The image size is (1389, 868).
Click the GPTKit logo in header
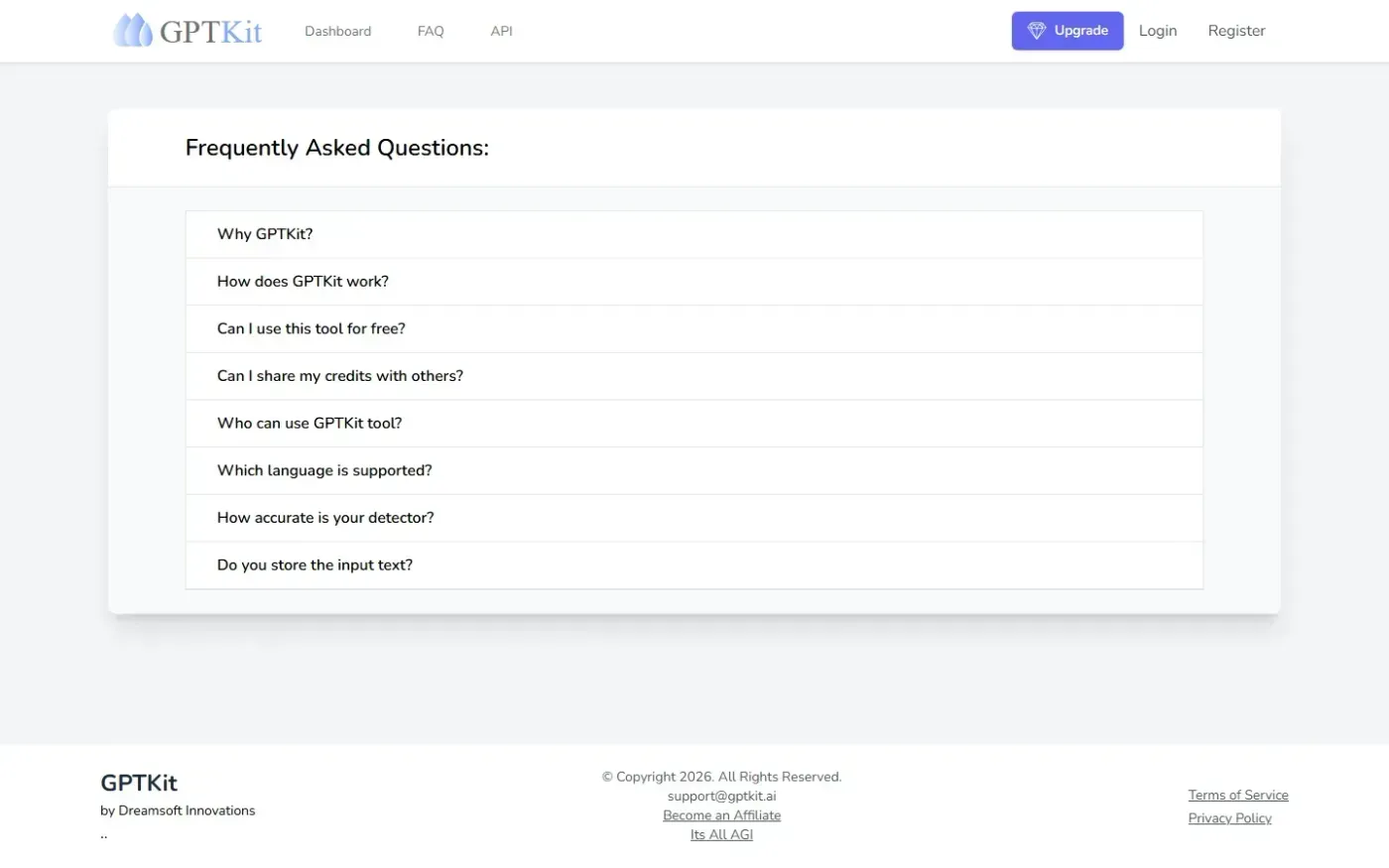point(188,31)
